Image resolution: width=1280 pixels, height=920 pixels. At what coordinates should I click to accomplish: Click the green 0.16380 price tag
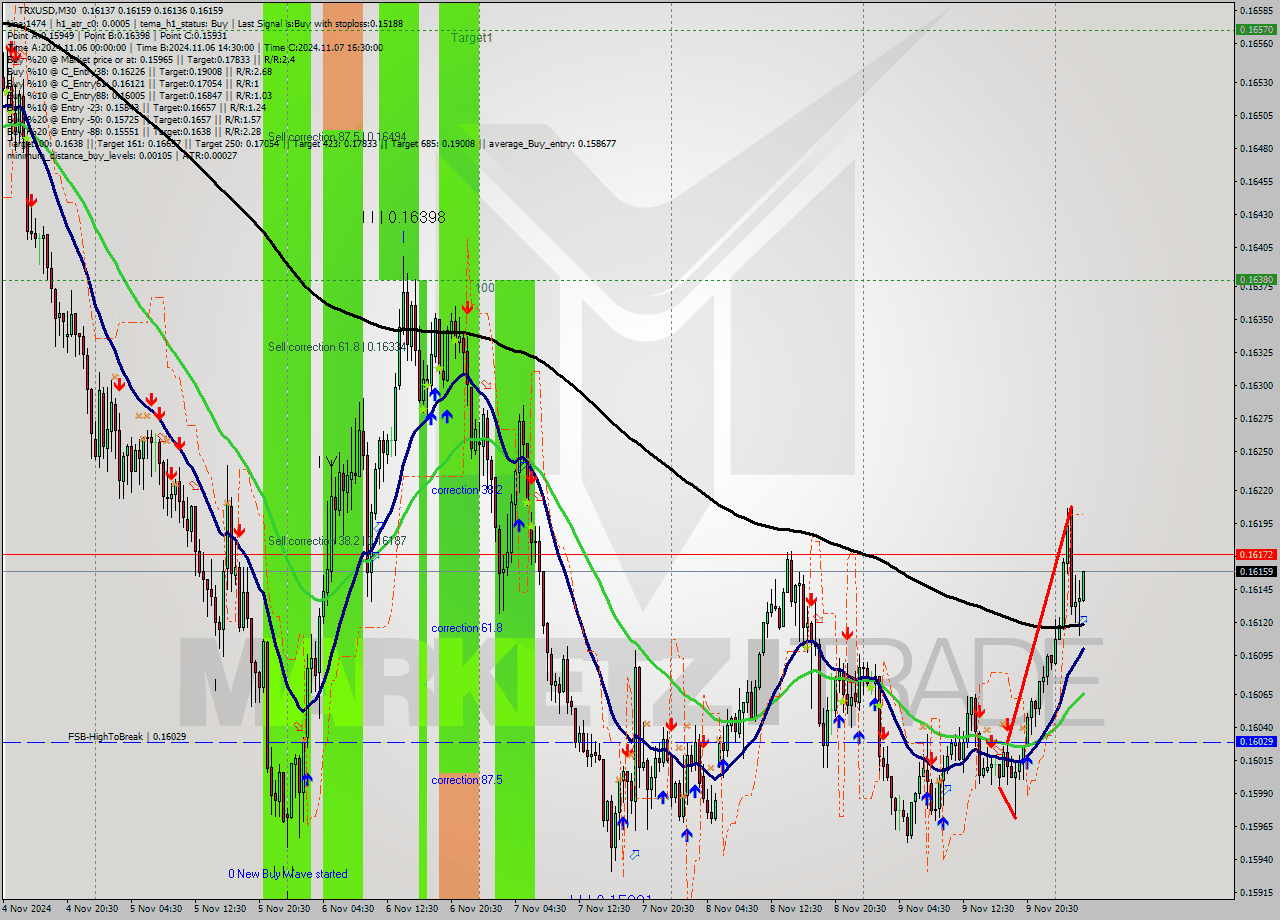1256,280
